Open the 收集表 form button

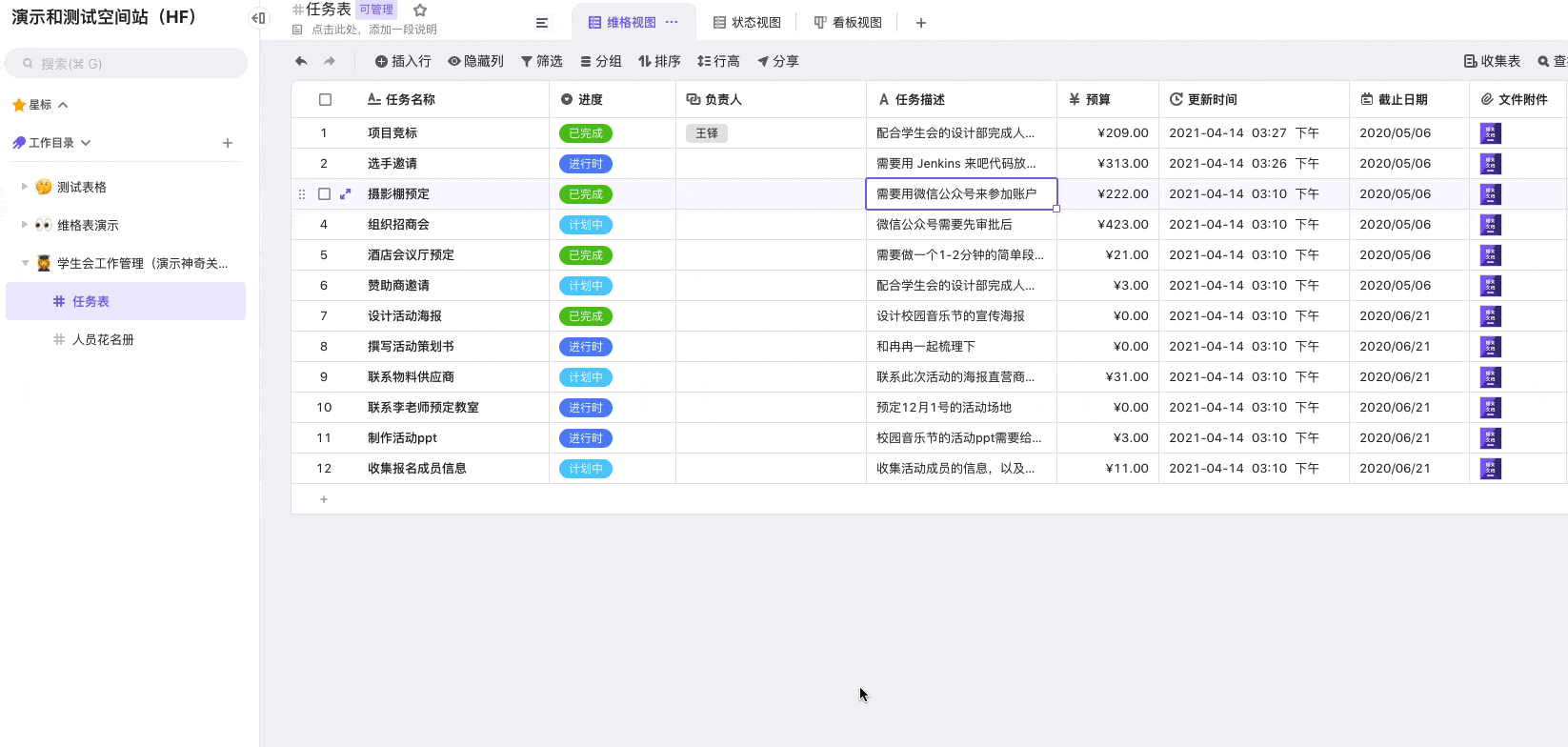click(1492, 61)
